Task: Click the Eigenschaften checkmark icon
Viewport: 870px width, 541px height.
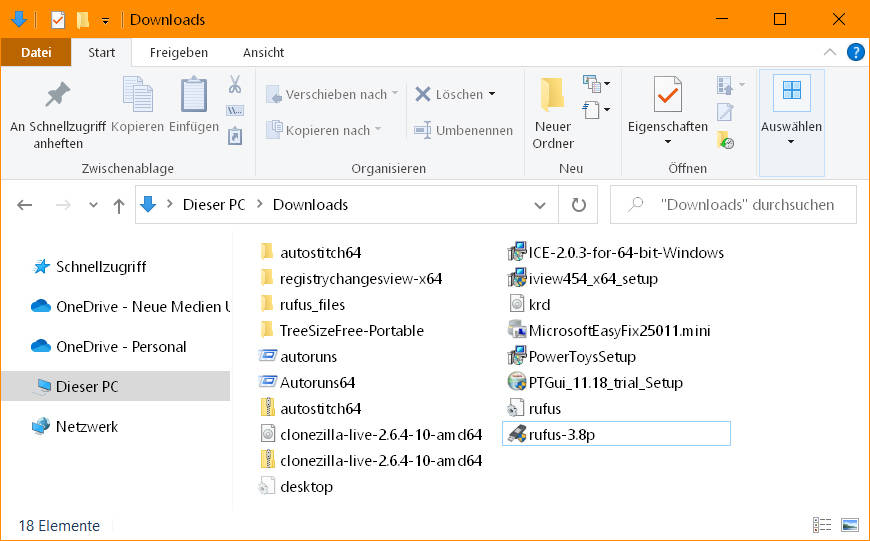Action: pos(667,94)
